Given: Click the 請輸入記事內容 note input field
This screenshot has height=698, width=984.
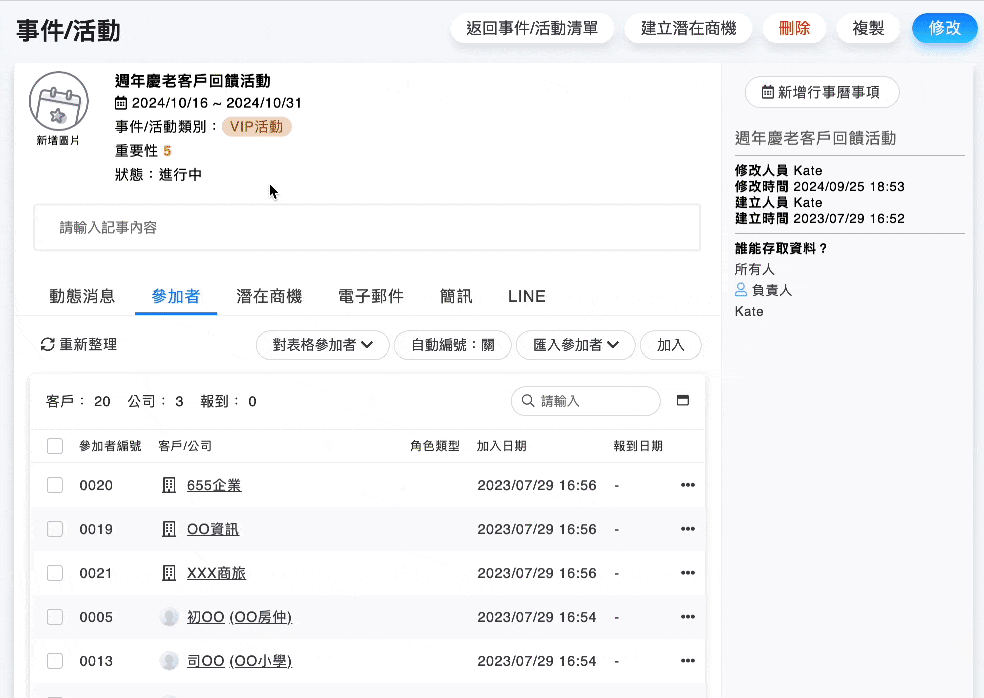Looking at the screenshot, I should [x=366, y=227].
